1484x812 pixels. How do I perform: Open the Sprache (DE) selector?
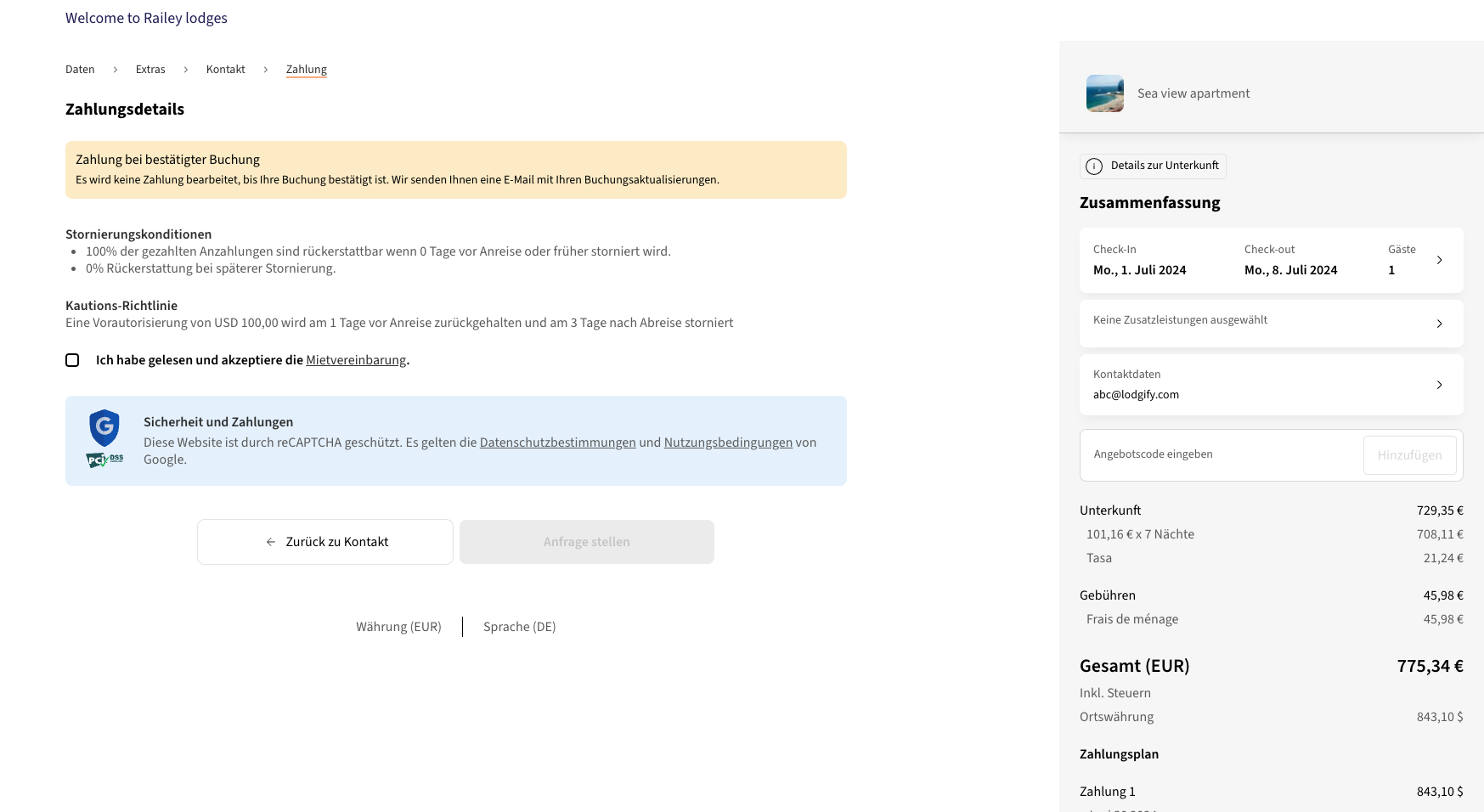(x=519, y=627)
